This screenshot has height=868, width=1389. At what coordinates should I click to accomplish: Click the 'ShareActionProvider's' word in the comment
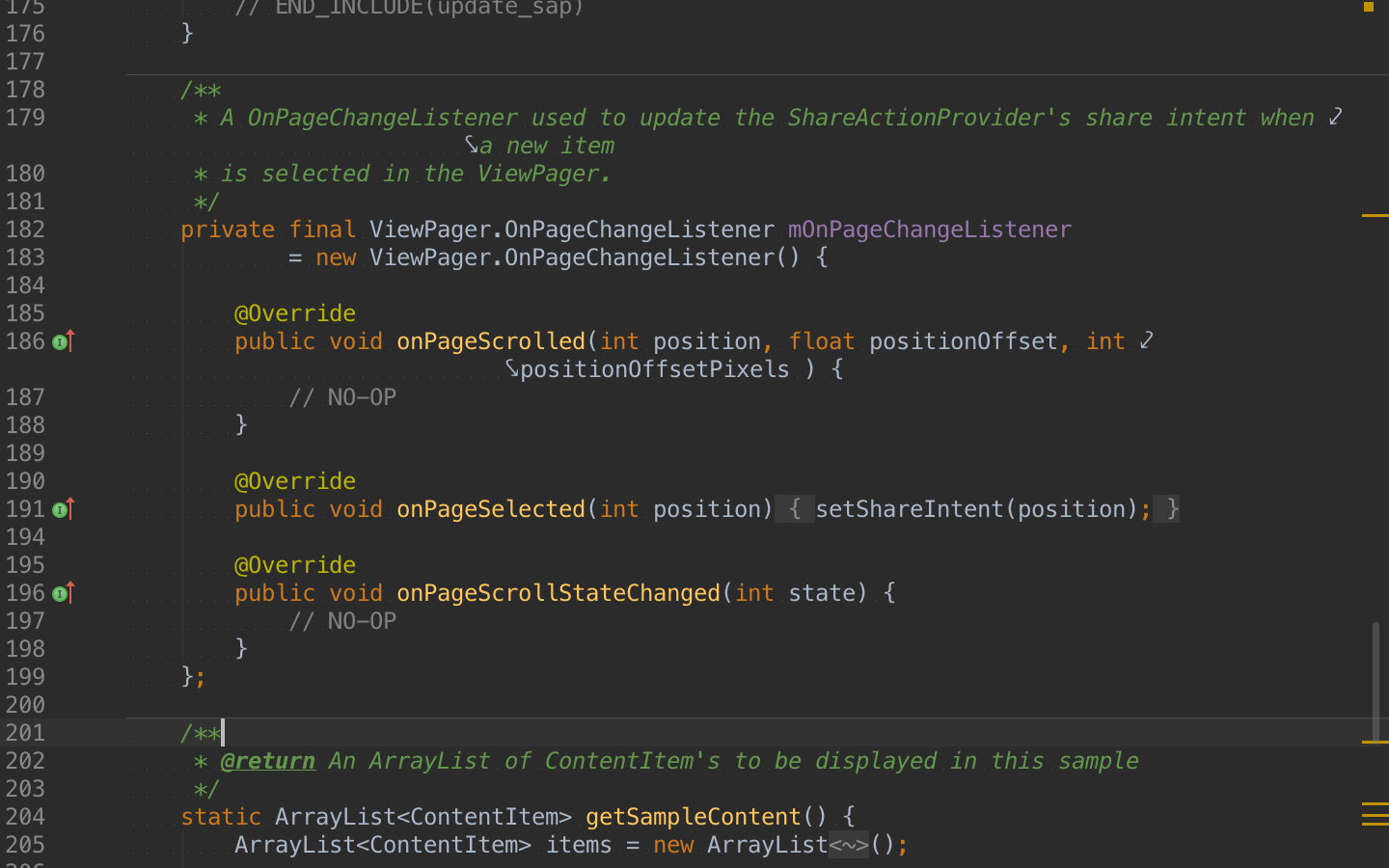pos(929,118)
